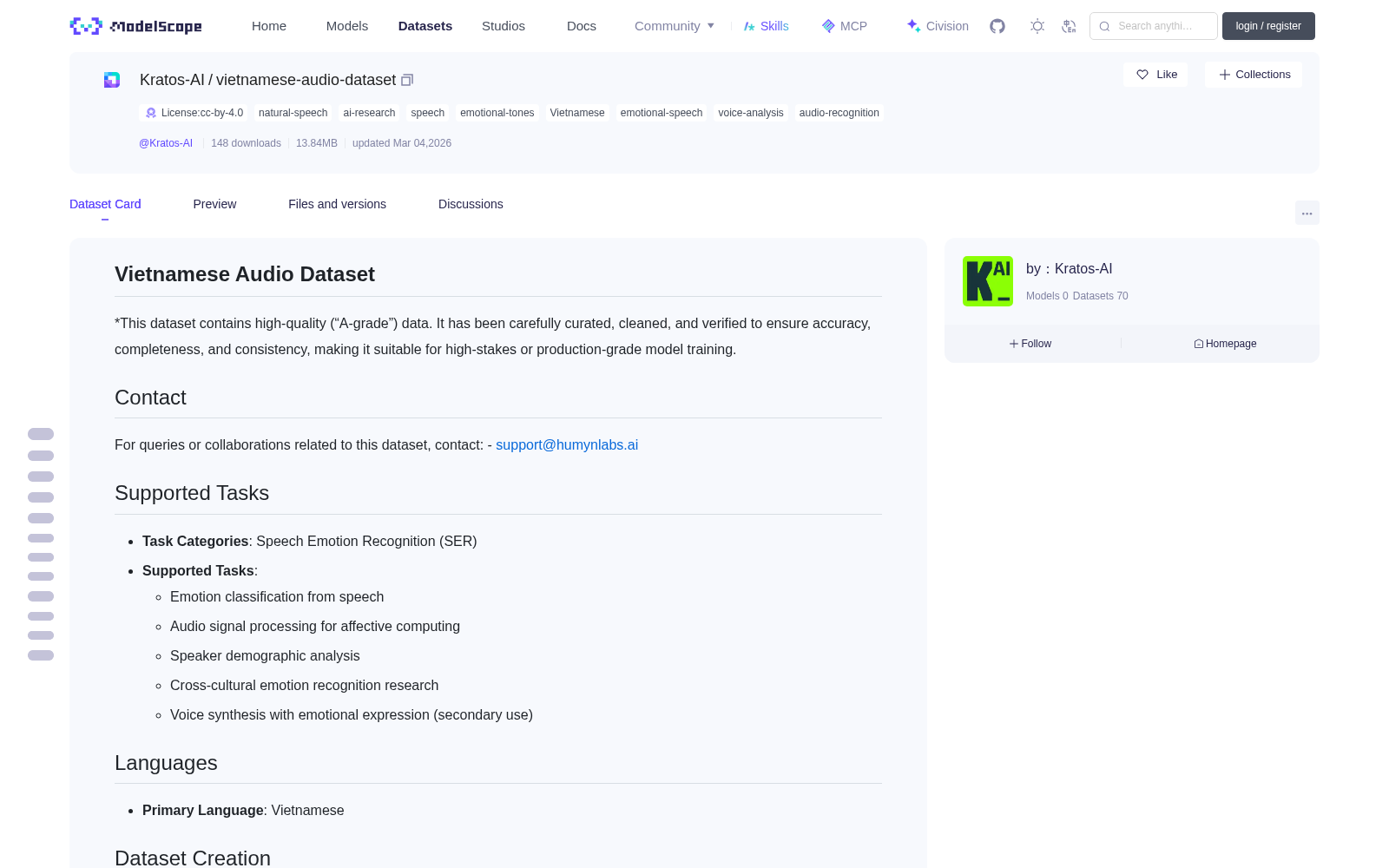
Task: Click the License:cc-by-4.0 tag
Action: click(x=194, y=113)
